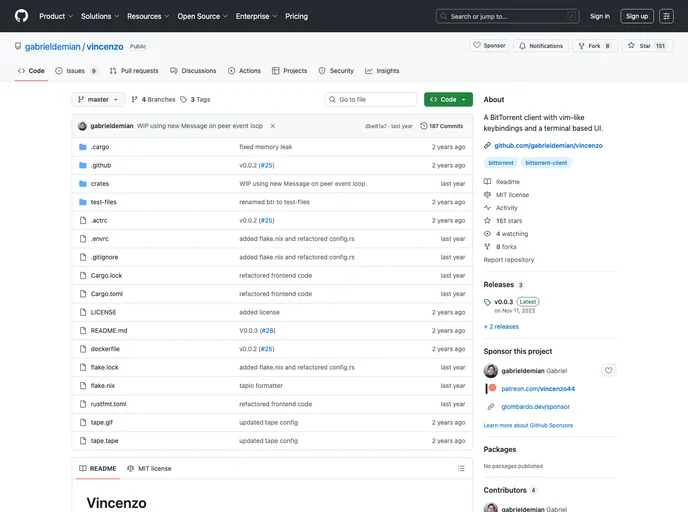Click the Patreon logo icon

coord(491,388)
